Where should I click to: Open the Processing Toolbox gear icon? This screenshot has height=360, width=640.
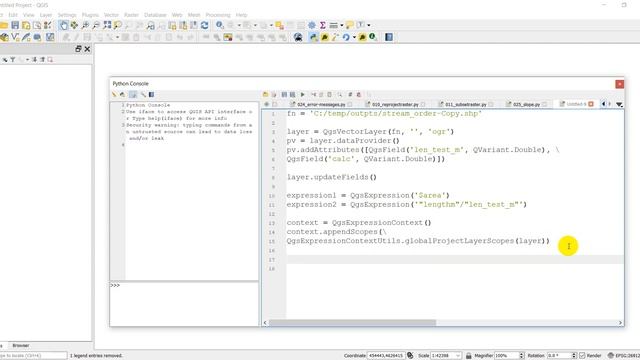pos(312,25)
